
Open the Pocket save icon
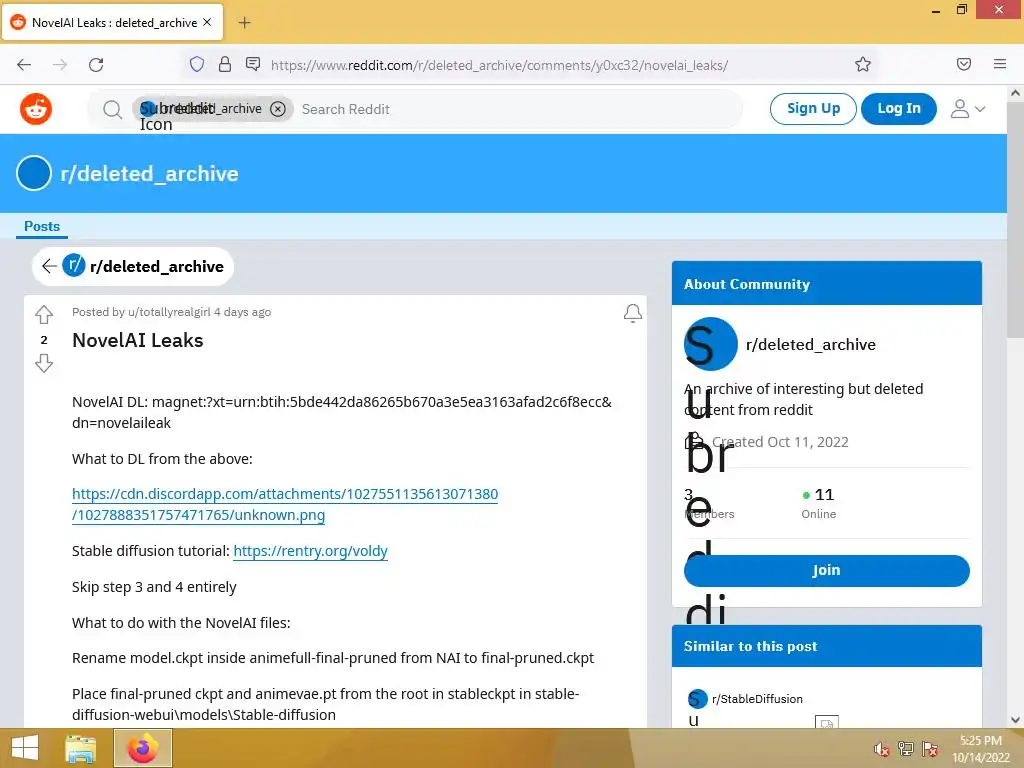[964, 64]
